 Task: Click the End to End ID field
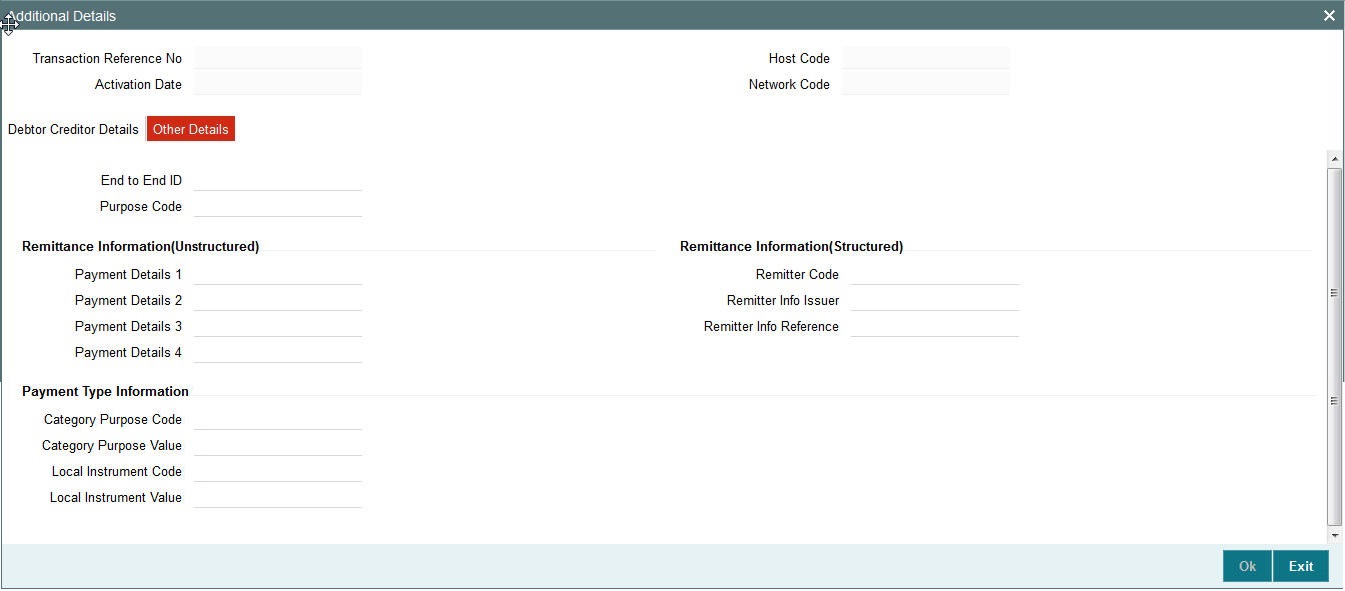pyautogui.click(x=278, y=180)
